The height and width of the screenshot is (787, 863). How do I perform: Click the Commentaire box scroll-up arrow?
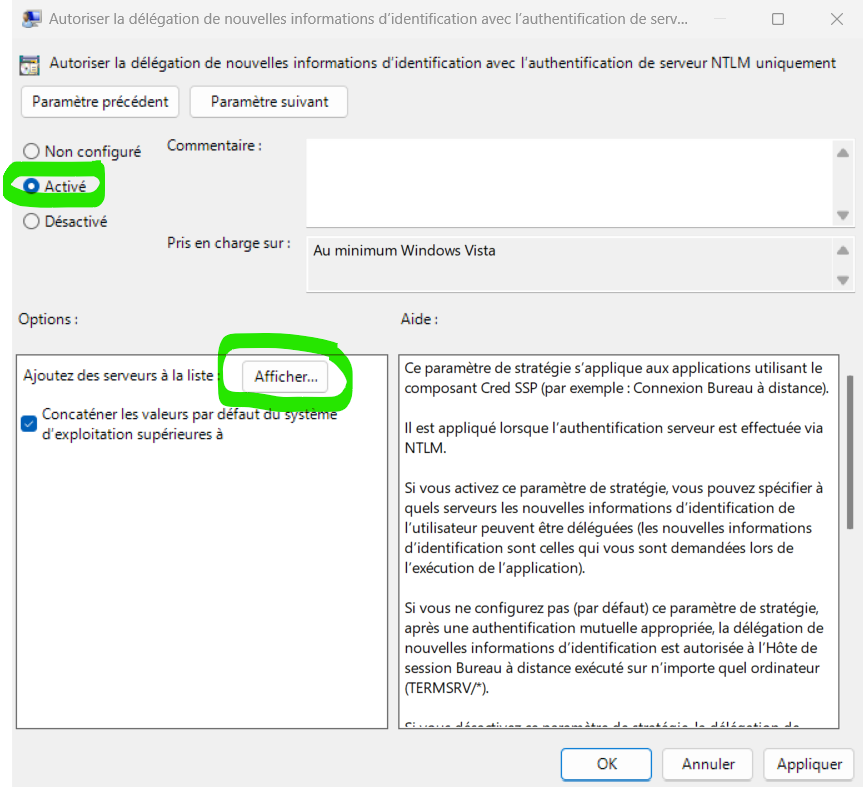[842, 153]
